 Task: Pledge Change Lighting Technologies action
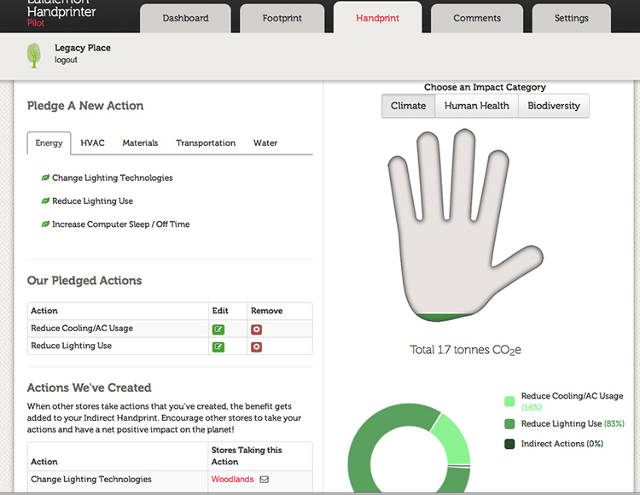[x=112, y=178]
